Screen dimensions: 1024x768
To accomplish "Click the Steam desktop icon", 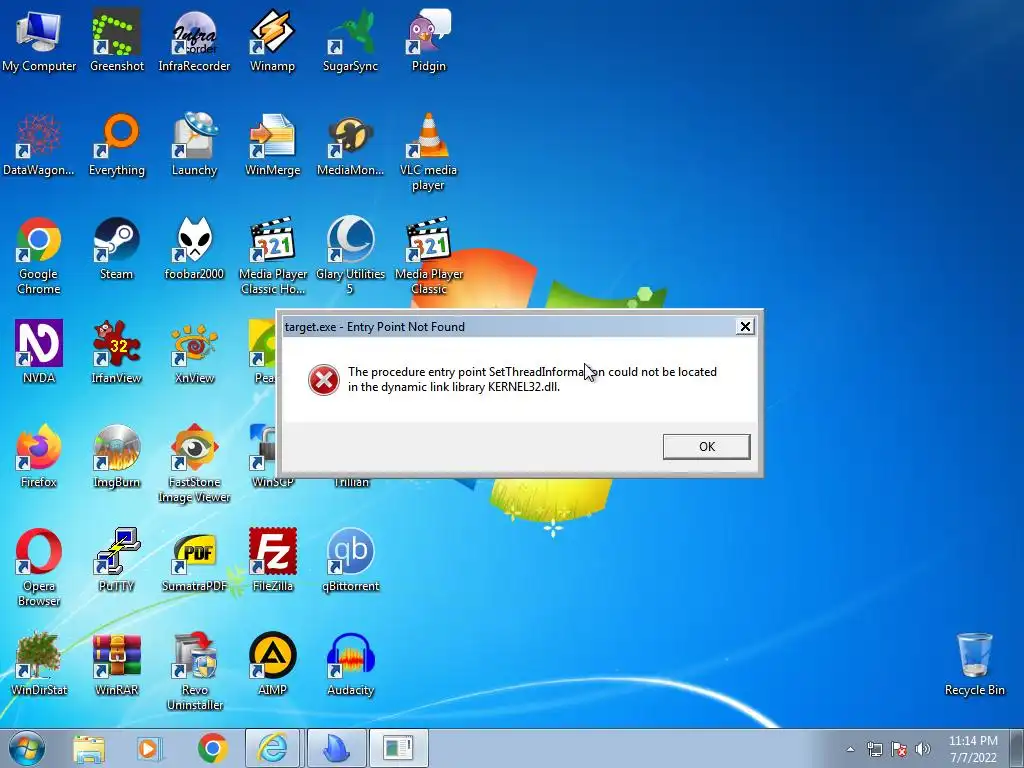I will (x=116, y=248).
